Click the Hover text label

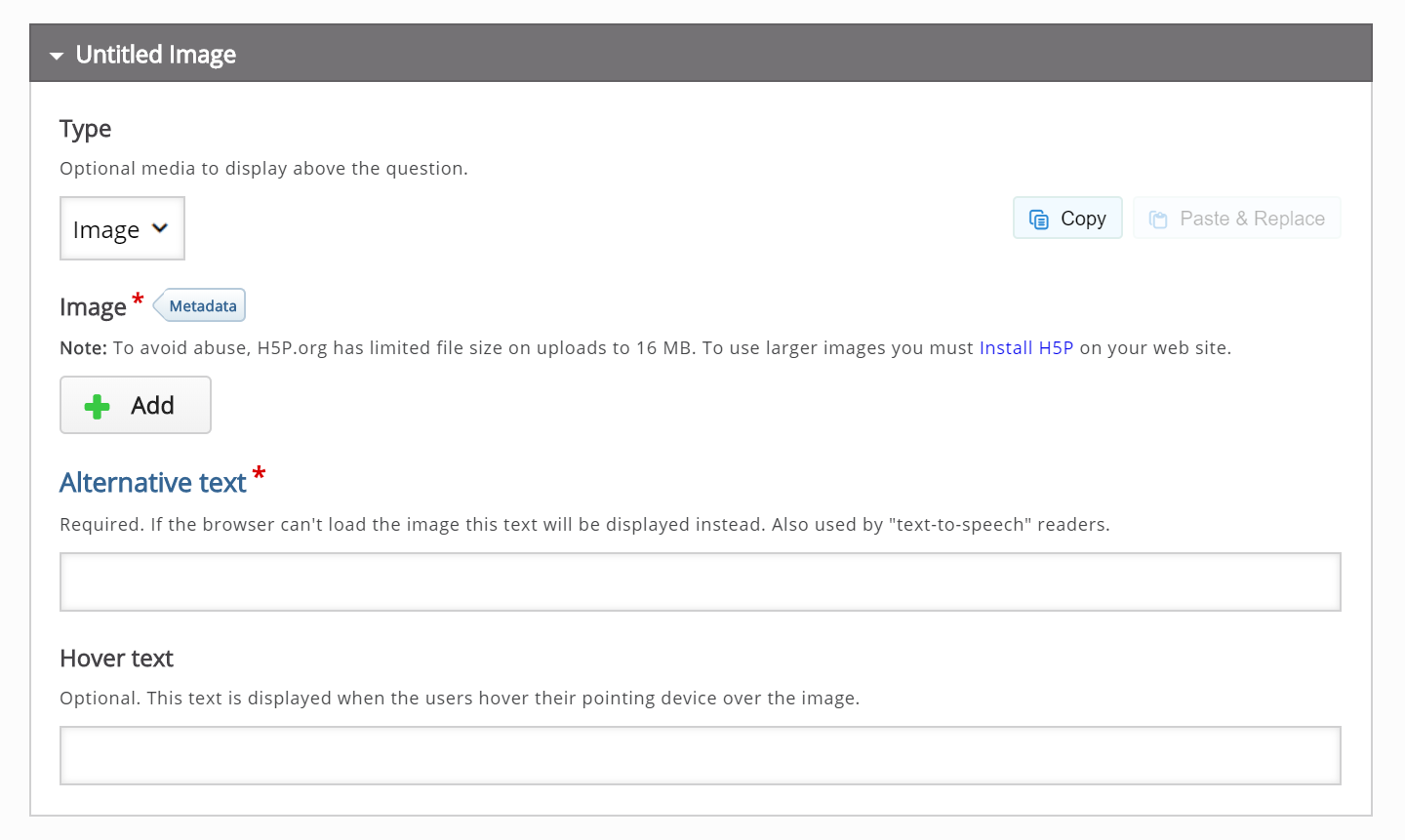116,659
